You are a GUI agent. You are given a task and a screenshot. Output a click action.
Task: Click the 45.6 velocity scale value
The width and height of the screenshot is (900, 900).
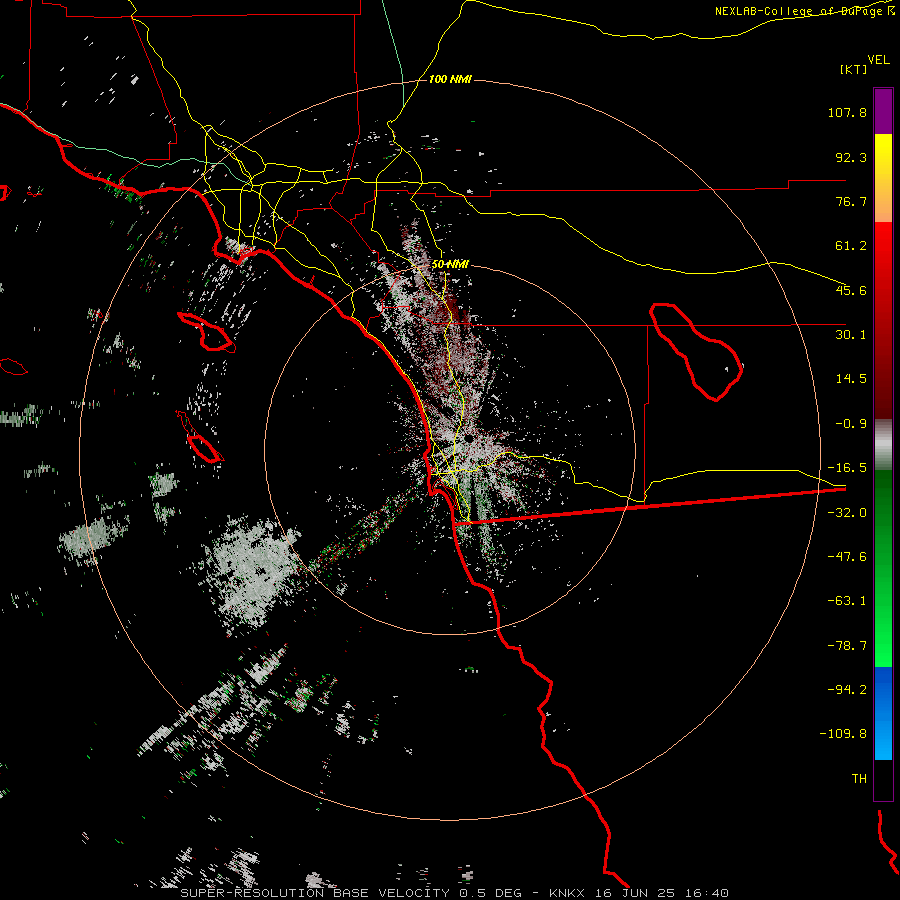click(x=851, y=290)
